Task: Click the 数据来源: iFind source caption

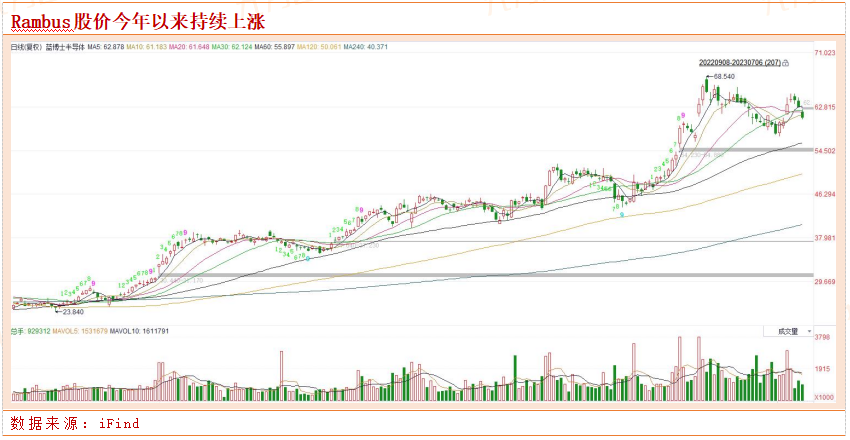Action: click(x=75, y=423)
